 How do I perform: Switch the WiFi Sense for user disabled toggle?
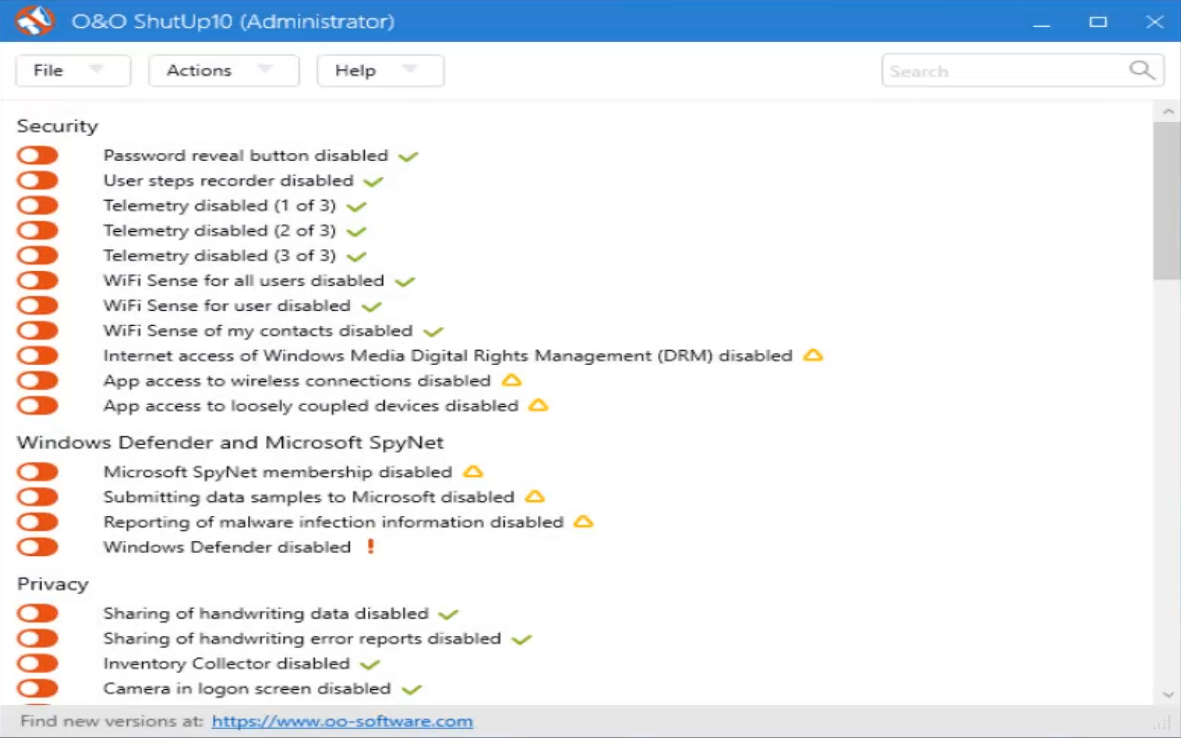coord(38,305)
